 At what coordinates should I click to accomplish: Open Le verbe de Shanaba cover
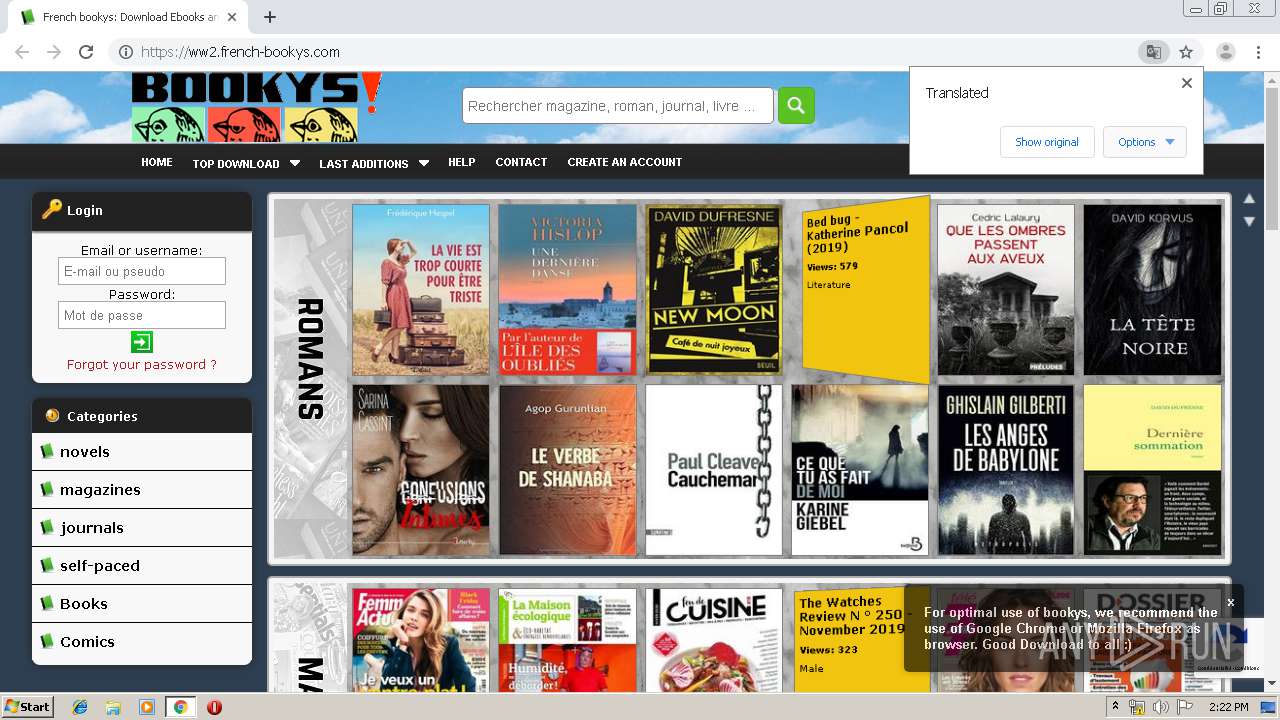[x=567, y=470]
